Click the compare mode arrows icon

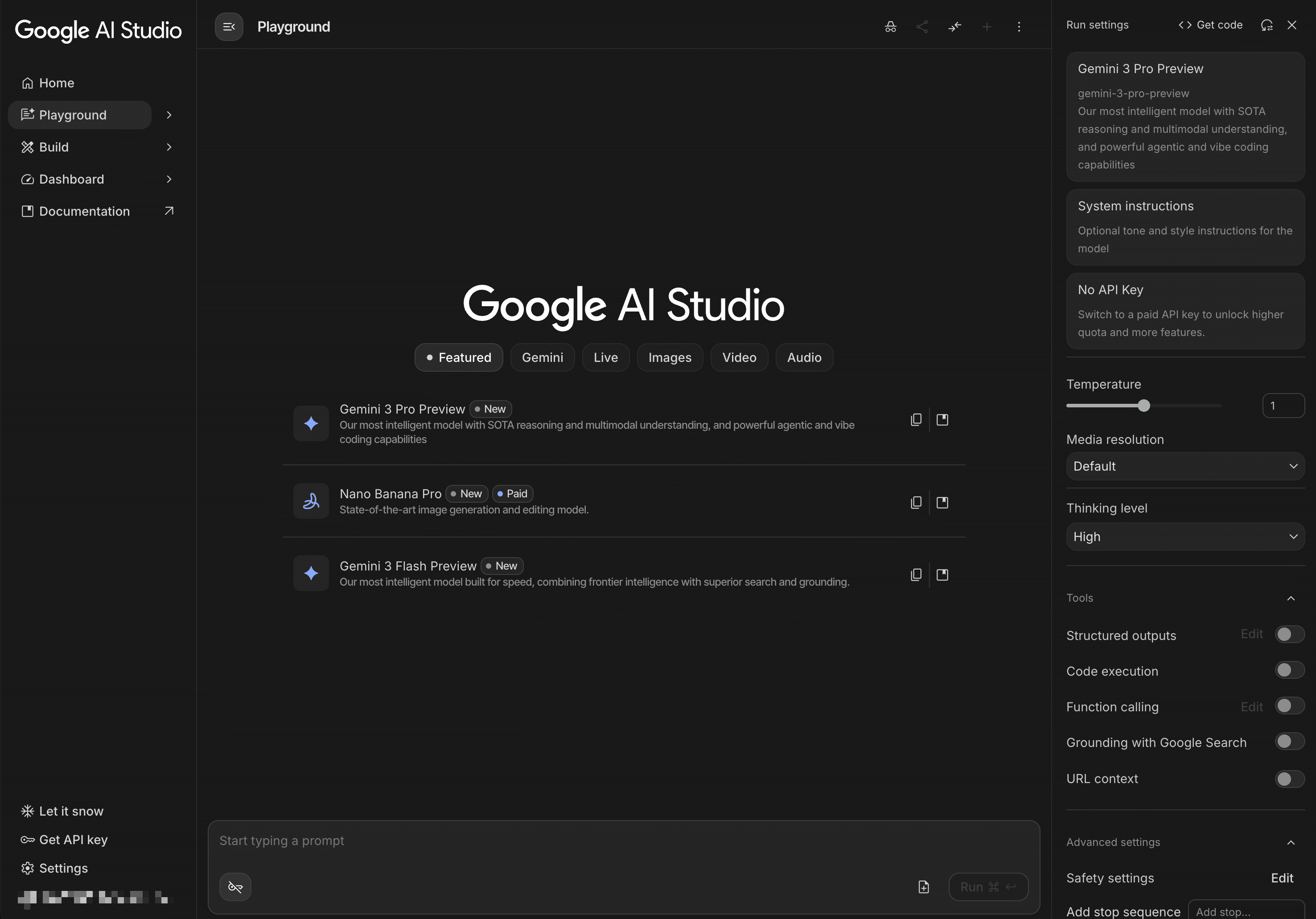tap(954, 27)
